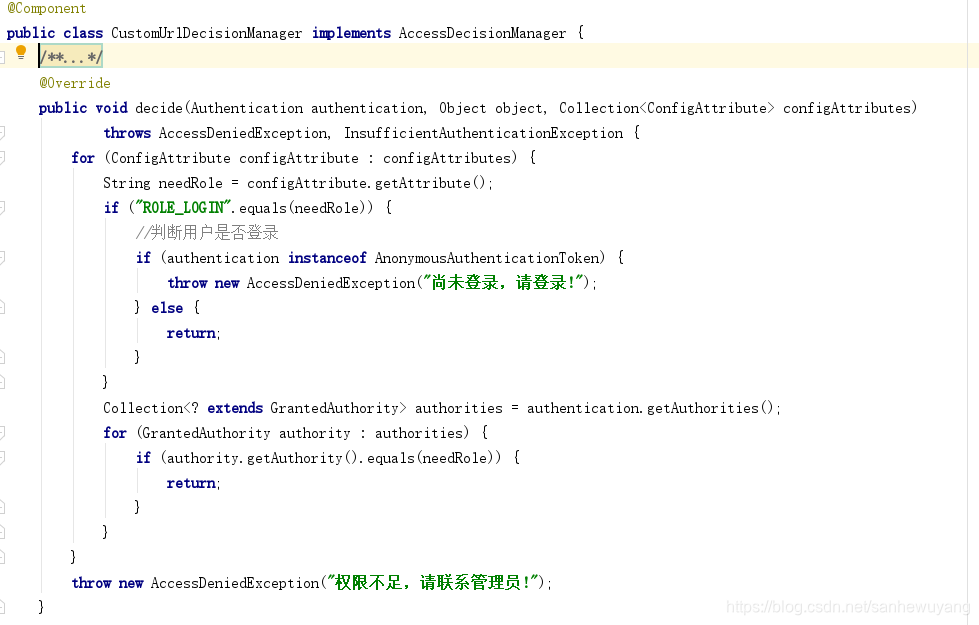979x625 pixels.
Task: Click the throws keyword
Action: click(x=127, y=133)
